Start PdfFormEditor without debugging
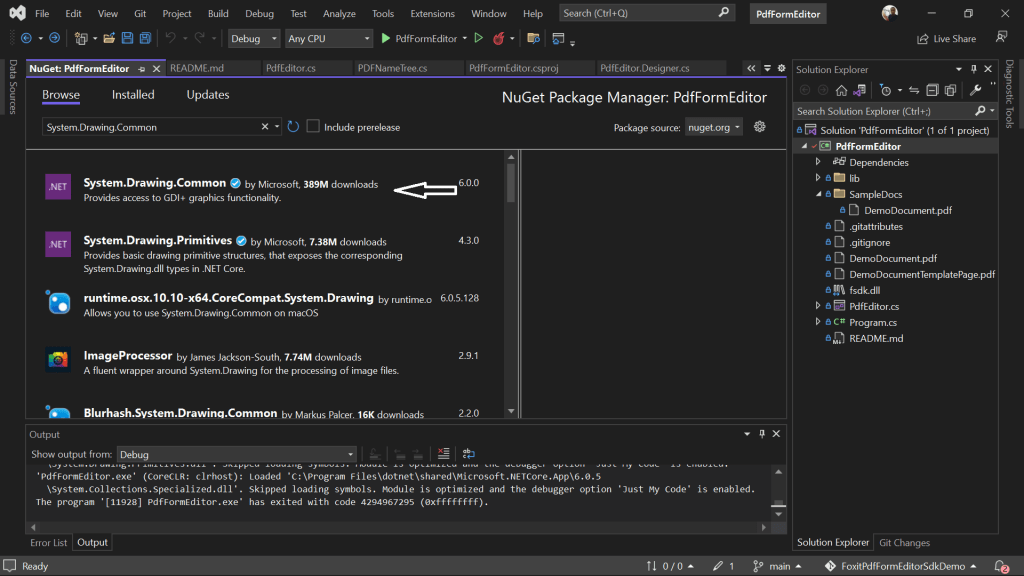The height and width of the screenshot is (576, 1024). [x=479, y=39]
